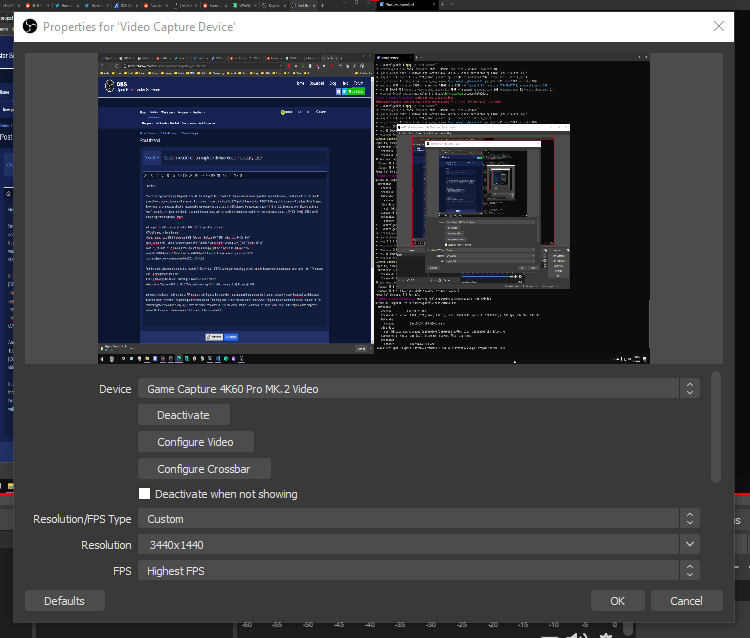Image resolution: width=750 pixels, height=638 pixels.
Task: Click the dialog title 'Properties for Video Capture Device'
Action: [x=139, y=27]
